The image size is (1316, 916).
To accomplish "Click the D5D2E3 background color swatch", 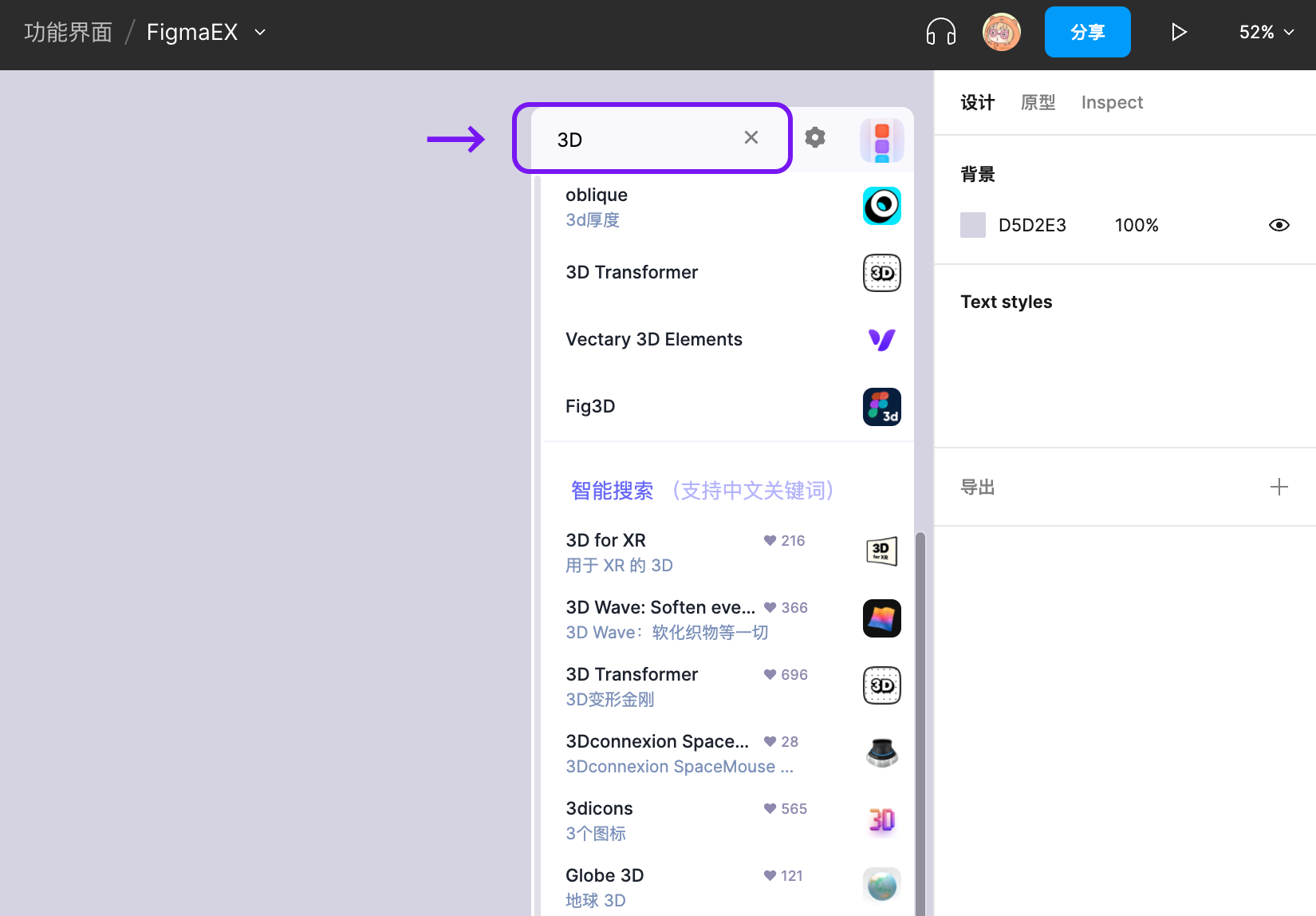I will tap(973, 225).
